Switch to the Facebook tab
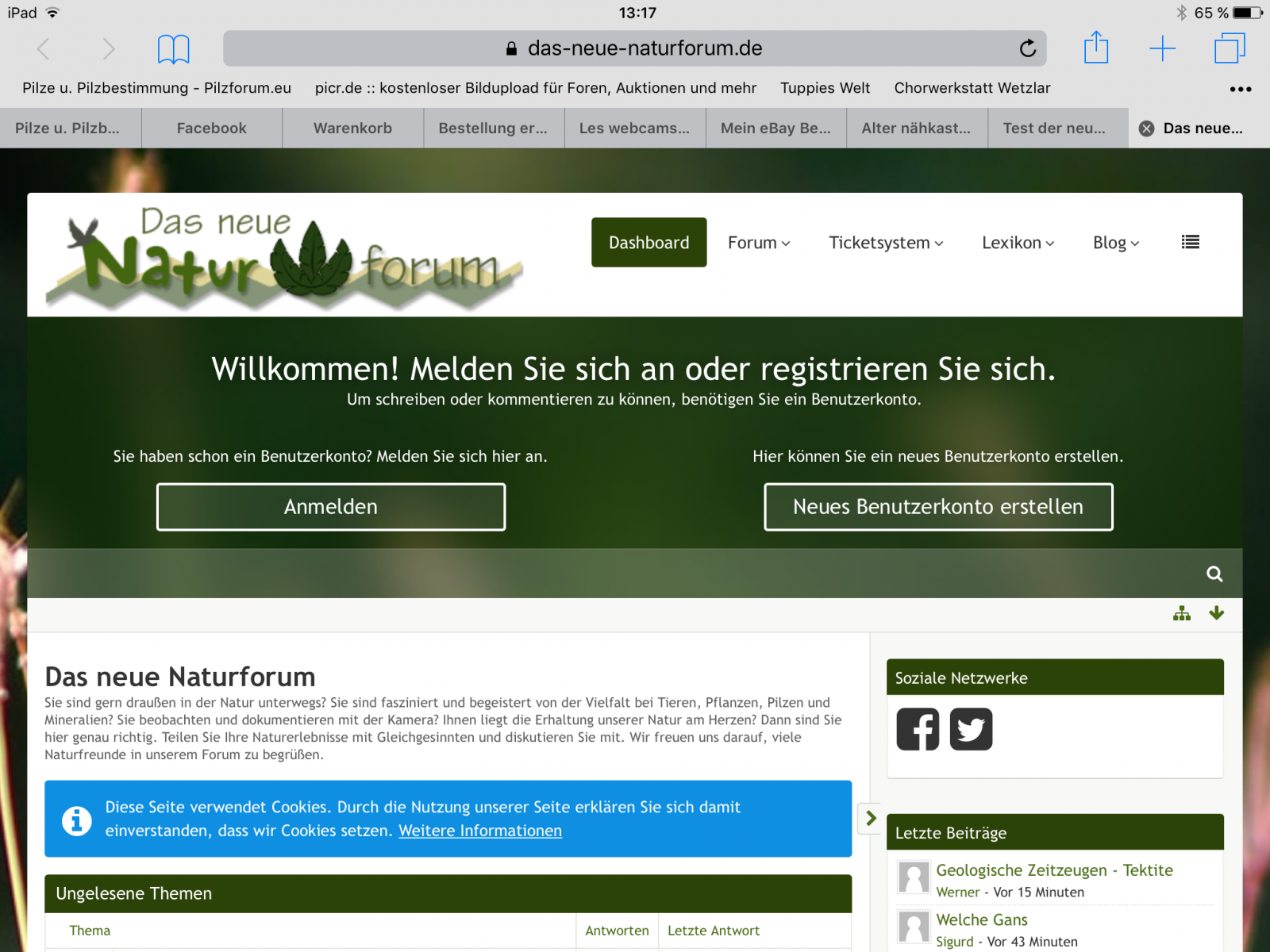This screenshot has width=1270, height=952. tap(211, 129)
